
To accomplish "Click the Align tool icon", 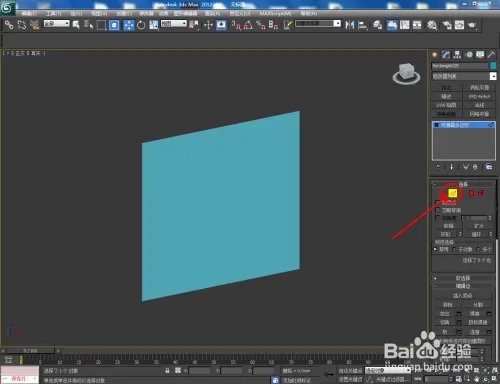I will pyautogui.click(x=362, y=25).
